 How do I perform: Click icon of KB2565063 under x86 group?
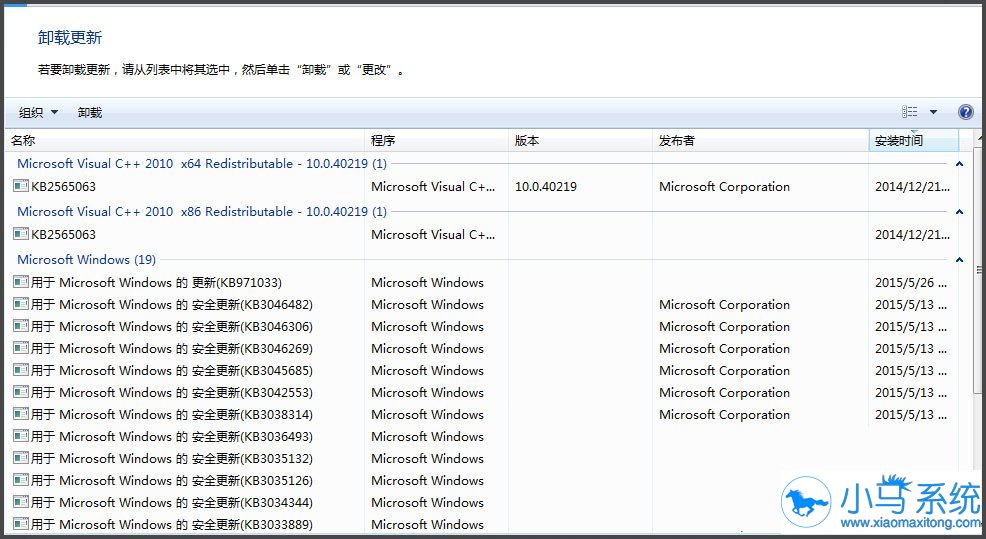pos(21,234)
